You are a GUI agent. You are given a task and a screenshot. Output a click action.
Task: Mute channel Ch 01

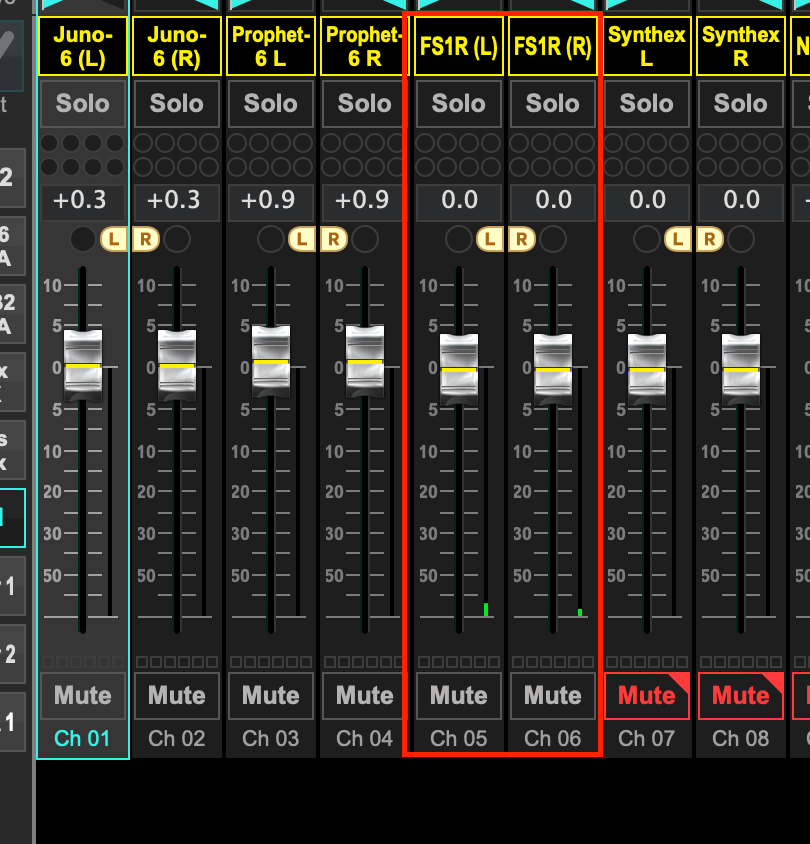pyautogui.click(x=83, y=695)
